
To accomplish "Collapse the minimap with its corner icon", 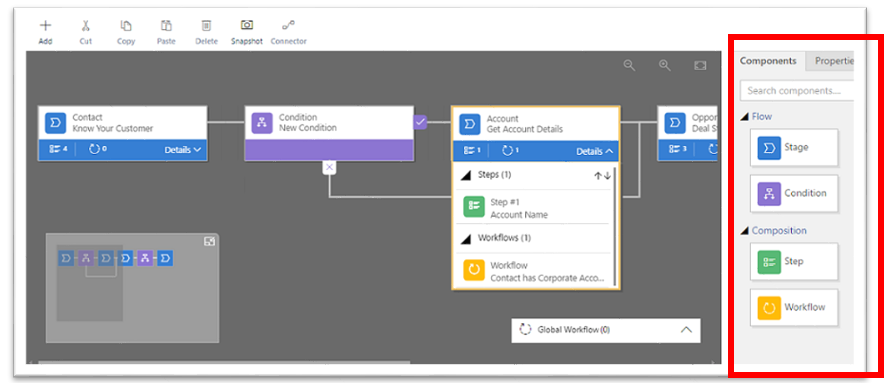I will 210,242.
